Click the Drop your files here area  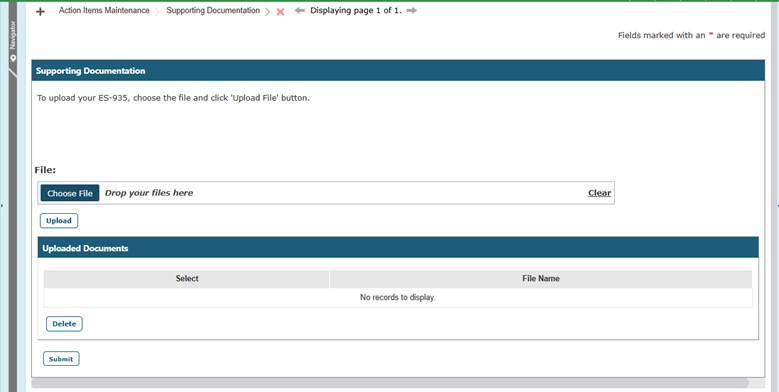pos(343,193)
